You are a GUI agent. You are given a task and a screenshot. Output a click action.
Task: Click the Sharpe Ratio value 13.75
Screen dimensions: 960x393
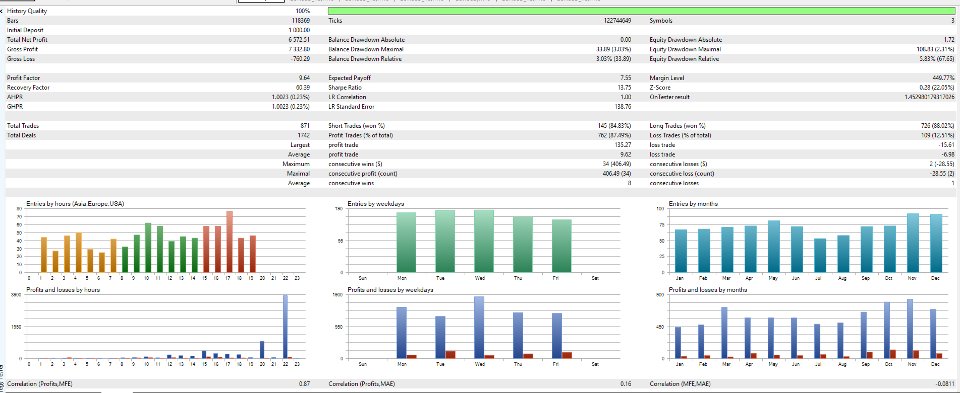[624, 88]
